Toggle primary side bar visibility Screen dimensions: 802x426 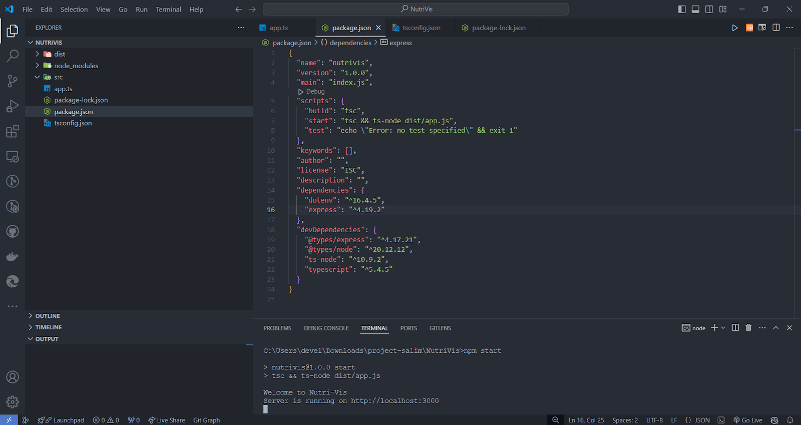pos(682,9)
